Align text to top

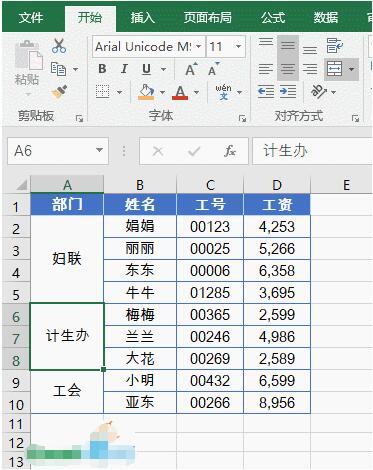pos(266,42)
